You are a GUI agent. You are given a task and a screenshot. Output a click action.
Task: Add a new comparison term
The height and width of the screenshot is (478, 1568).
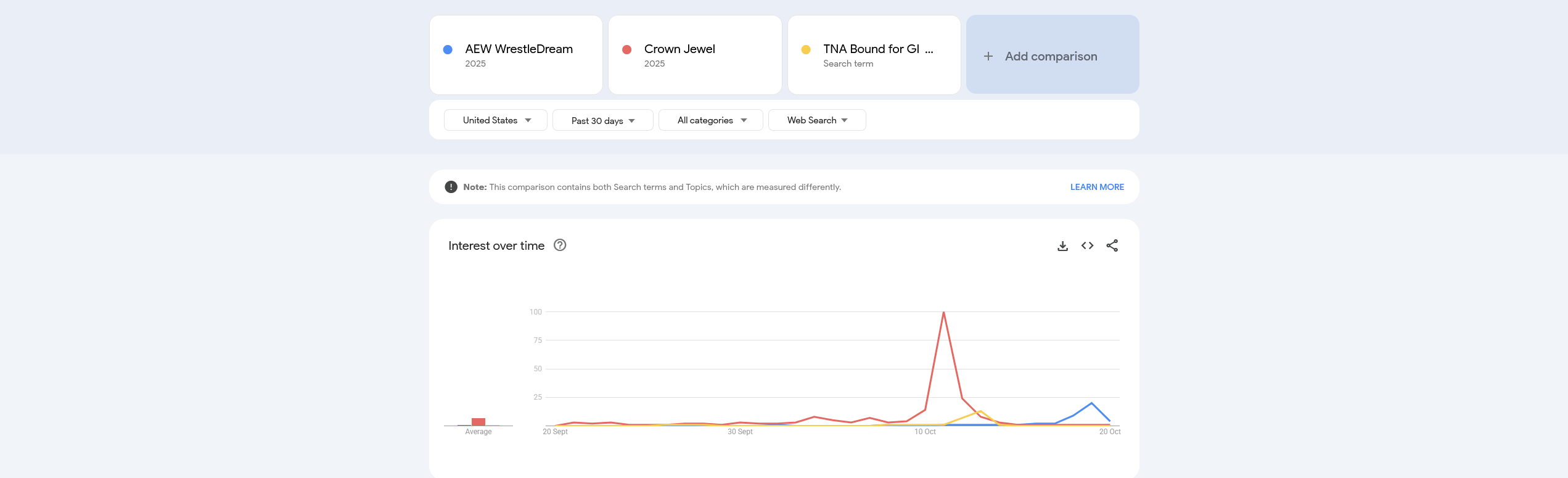pyautogui.click(x=1051, y=56)
